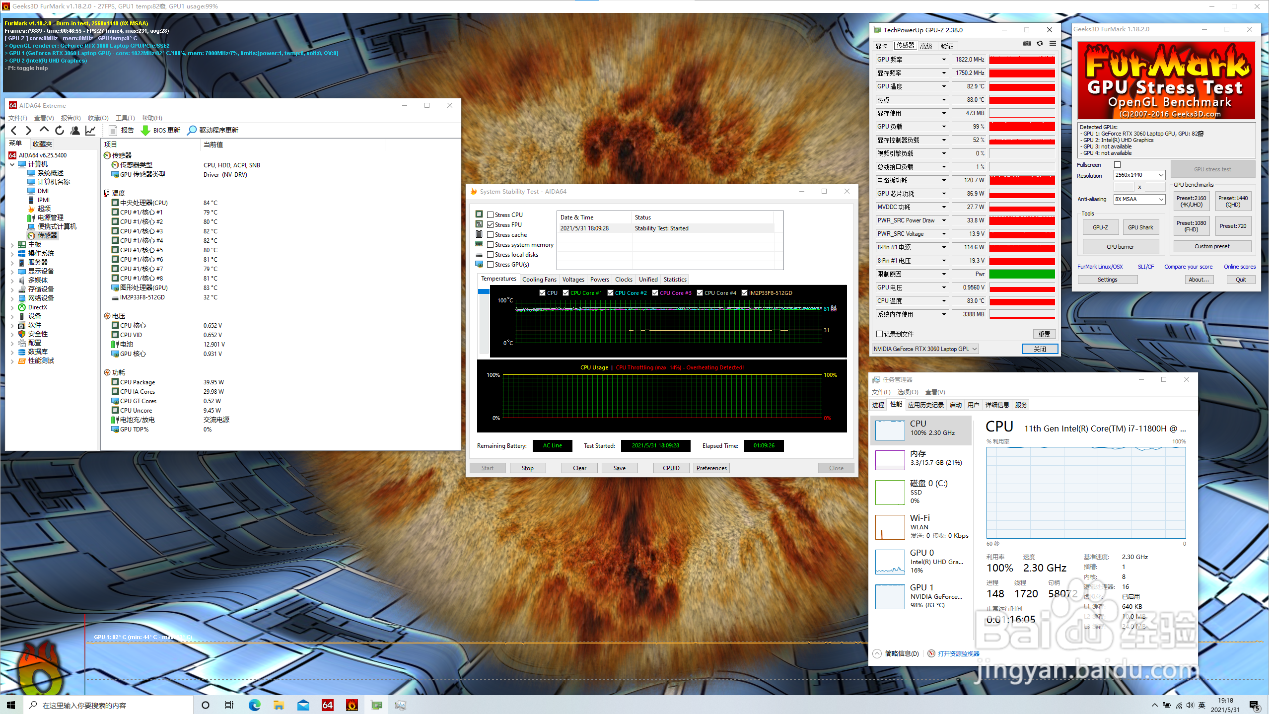Image resolution: width=1269 pixels, height=714 pixels.
Task: Click the CPUID button
Action: click(671, 467)
